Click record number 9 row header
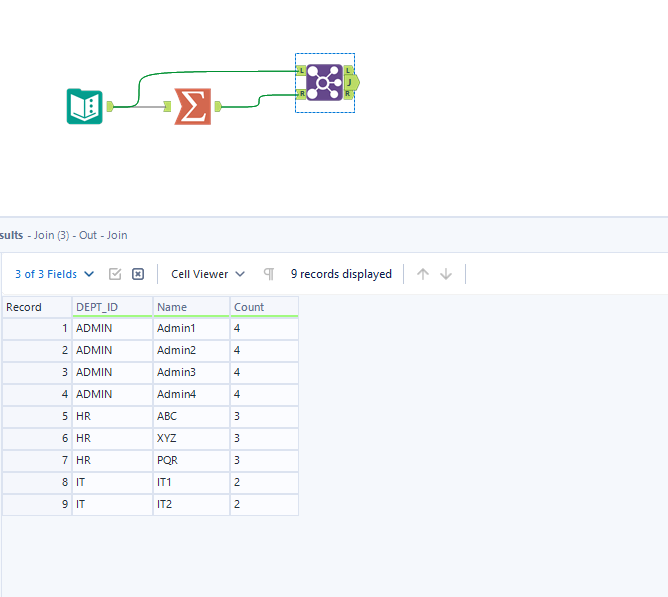This screenshot has height=597, width=668. point(37,505)
